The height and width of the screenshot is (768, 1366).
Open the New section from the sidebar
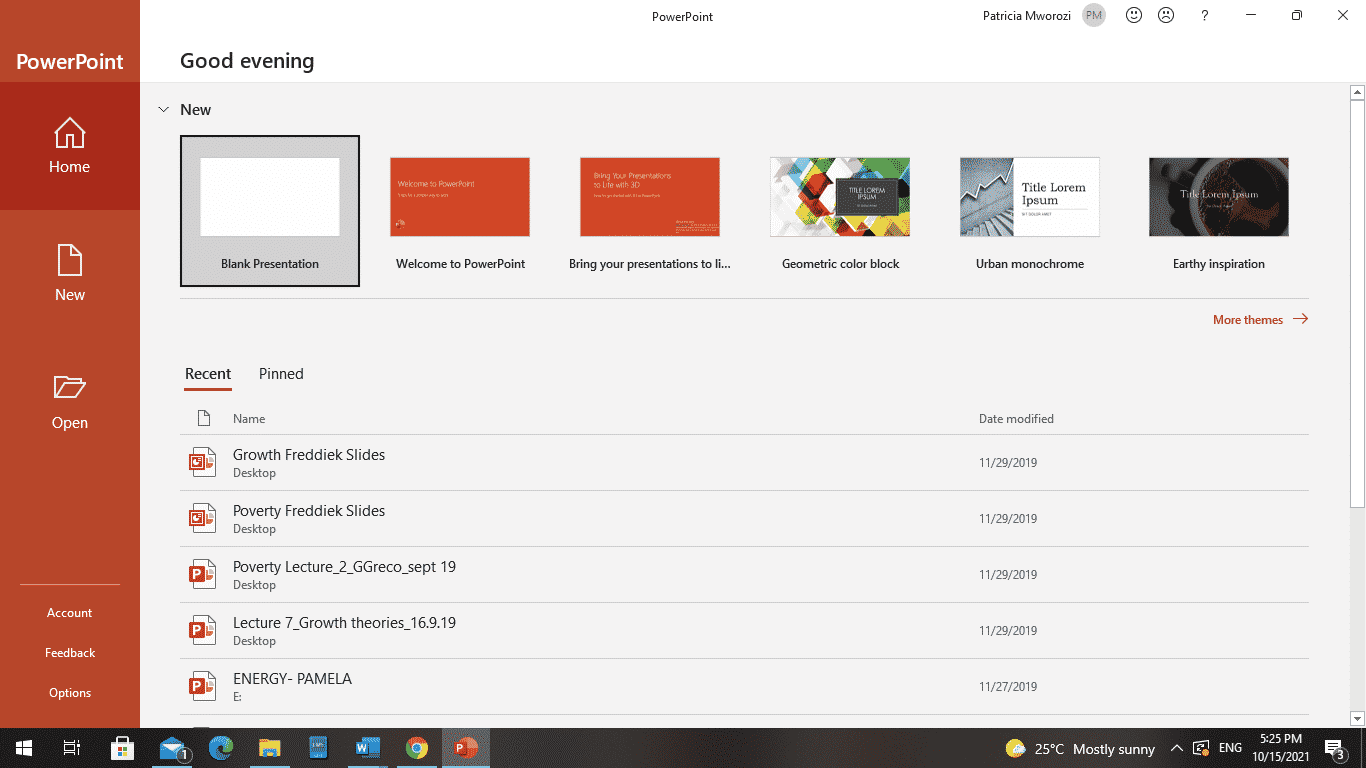click(x=69, y=274)
